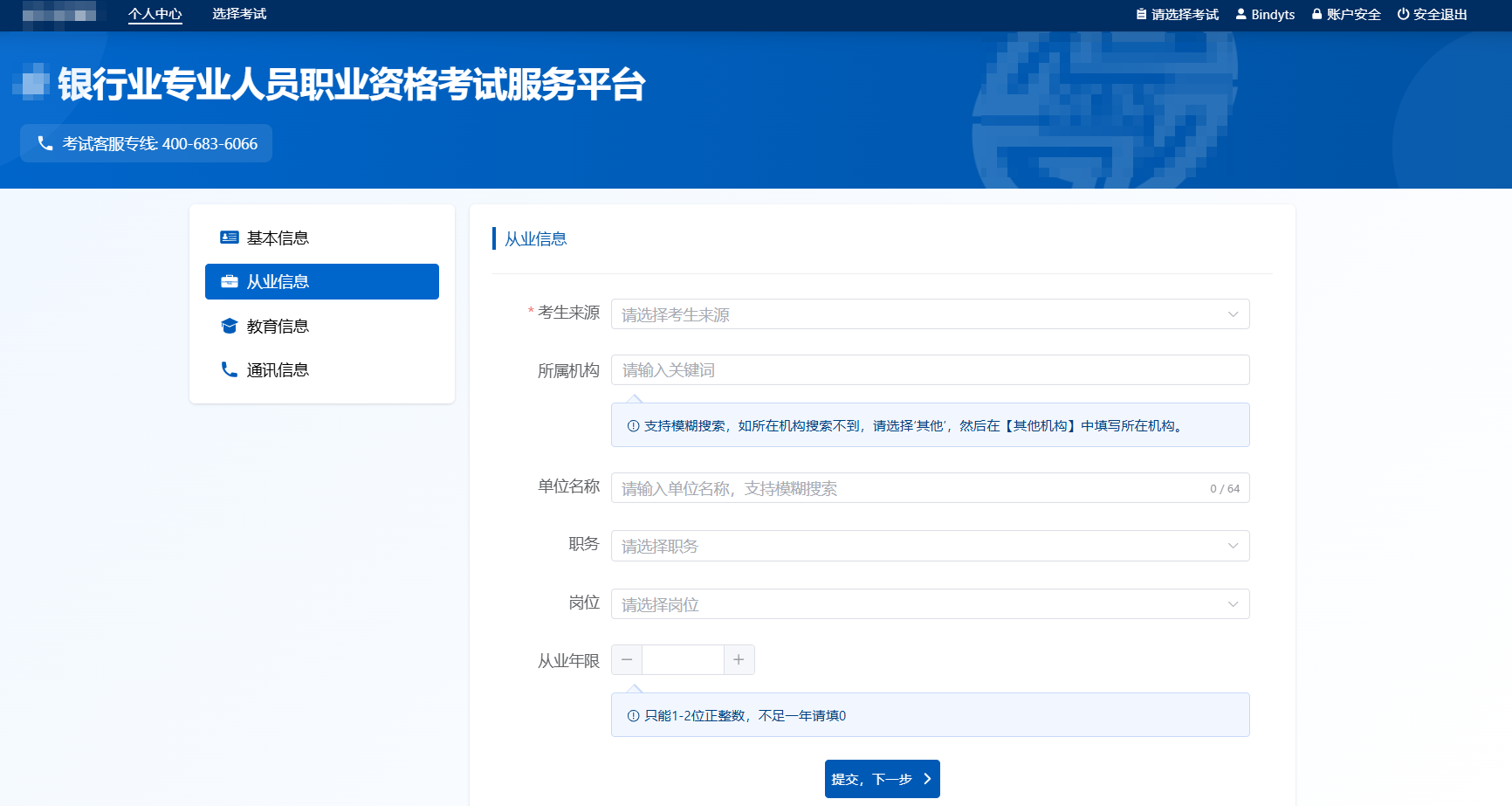Open the 选择考试 top menu item
This screenshot has width=1512, height=806.
[x=239, y=14]
